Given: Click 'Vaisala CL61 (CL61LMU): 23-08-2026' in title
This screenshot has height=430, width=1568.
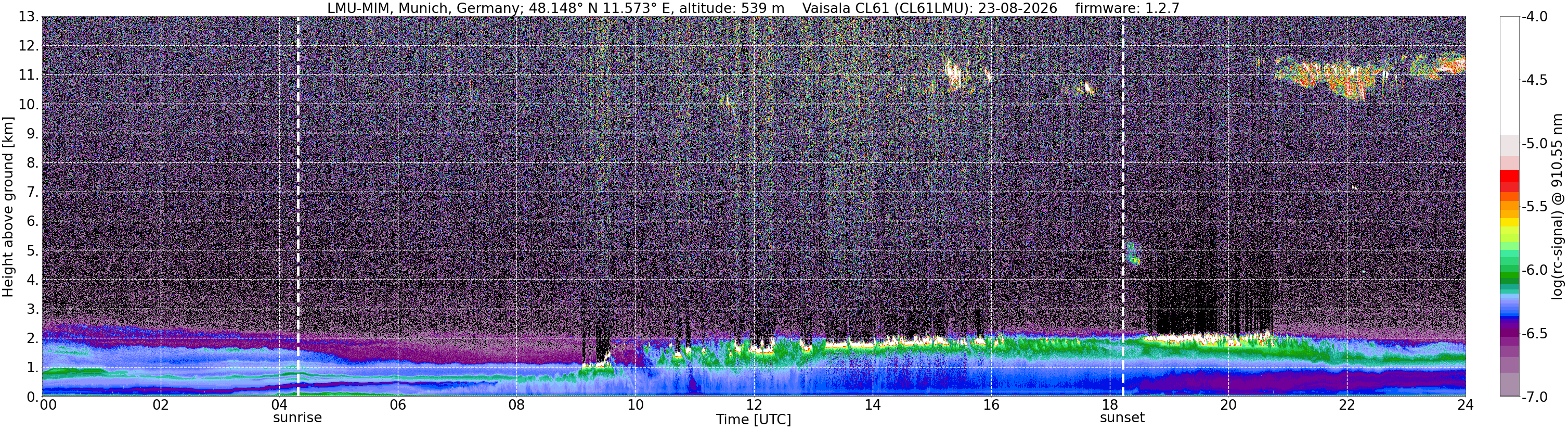Looking at the screenshot, I should click(x=929, y=8).
